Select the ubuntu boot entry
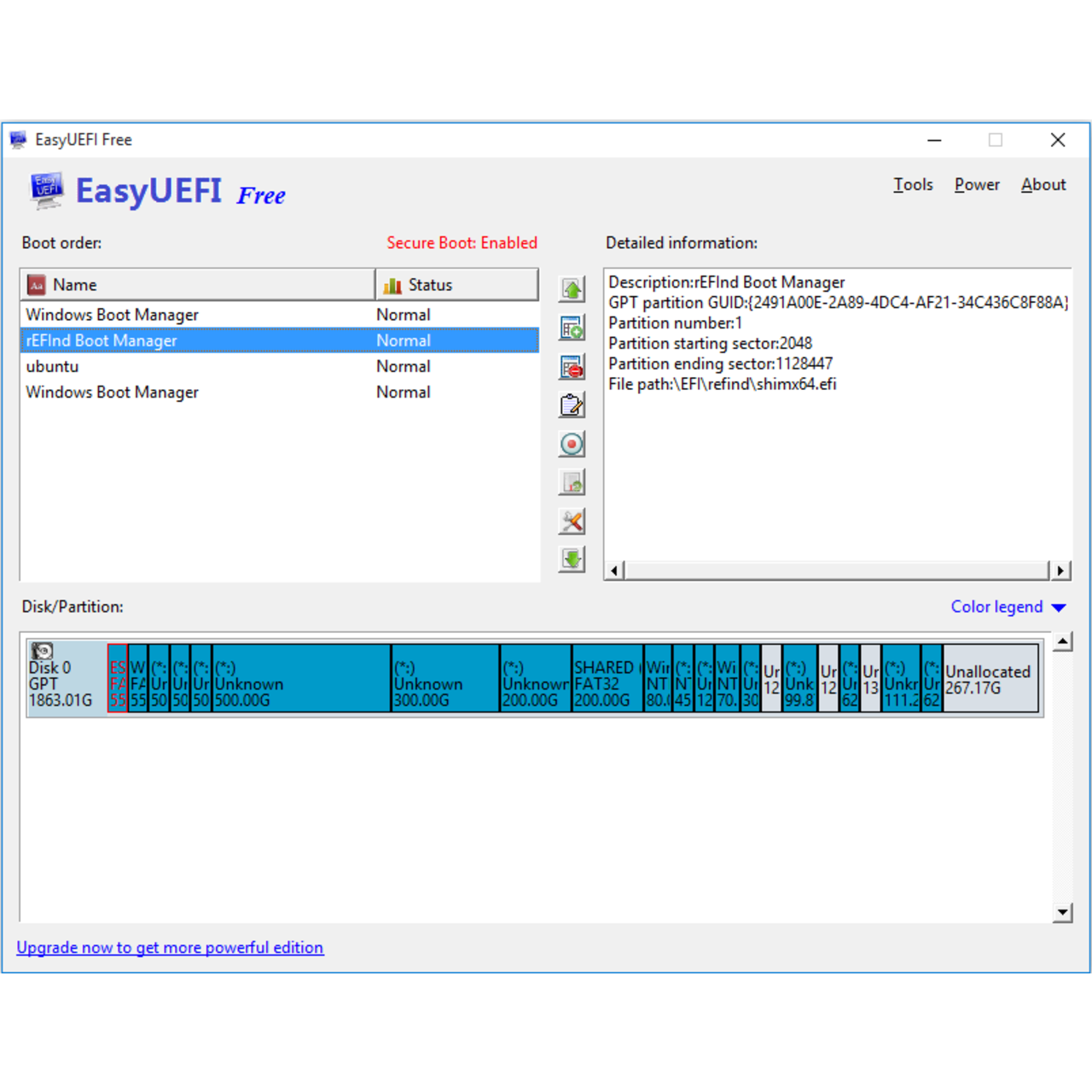Screen dimensions: 1092x1092 pos(53,366)
